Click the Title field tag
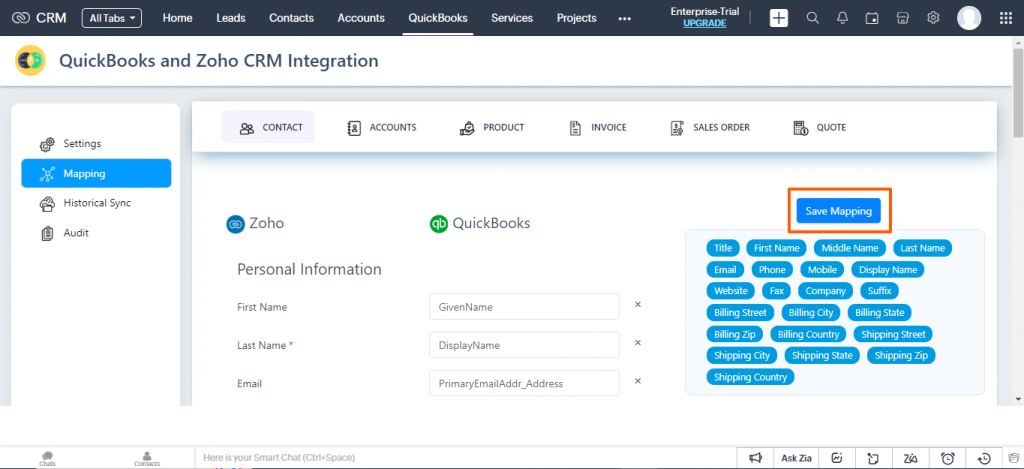 [x=723, y=248]
